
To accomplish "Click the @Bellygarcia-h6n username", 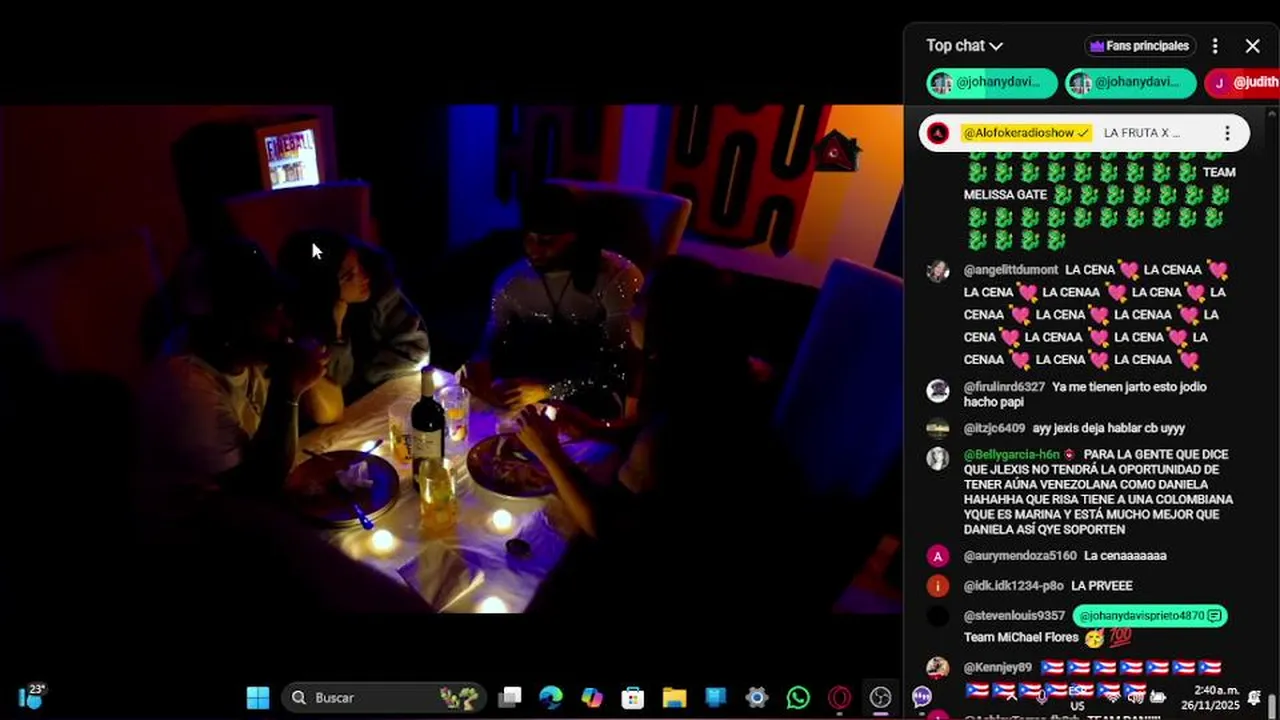I will [x=1012, y=454].
